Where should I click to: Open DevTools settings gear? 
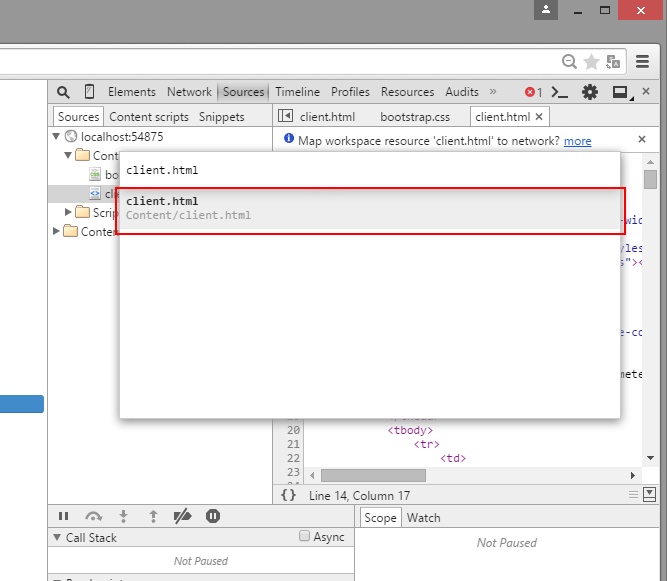(x=590, y=92)
